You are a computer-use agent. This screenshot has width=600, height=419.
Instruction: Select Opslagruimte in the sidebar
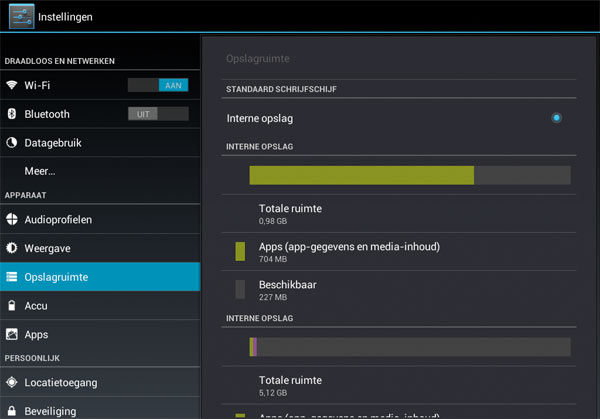coord(100,277)
